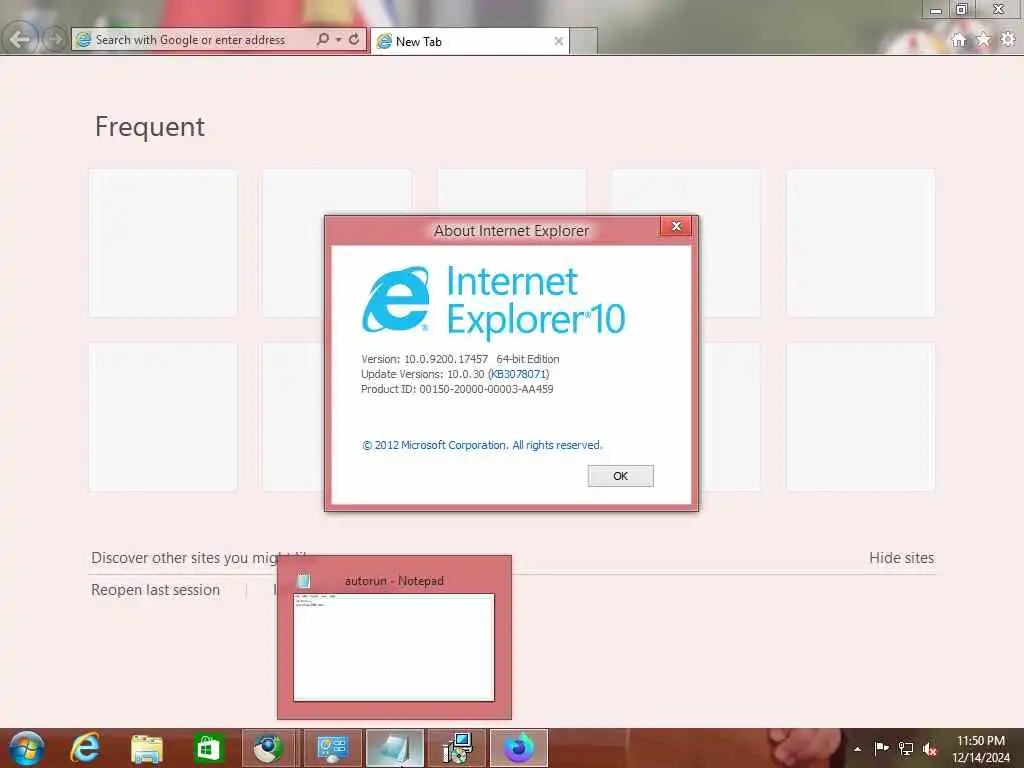
Task: Open the address bar autocomplete dropdown arrow
Action: (x=338, y=40)
